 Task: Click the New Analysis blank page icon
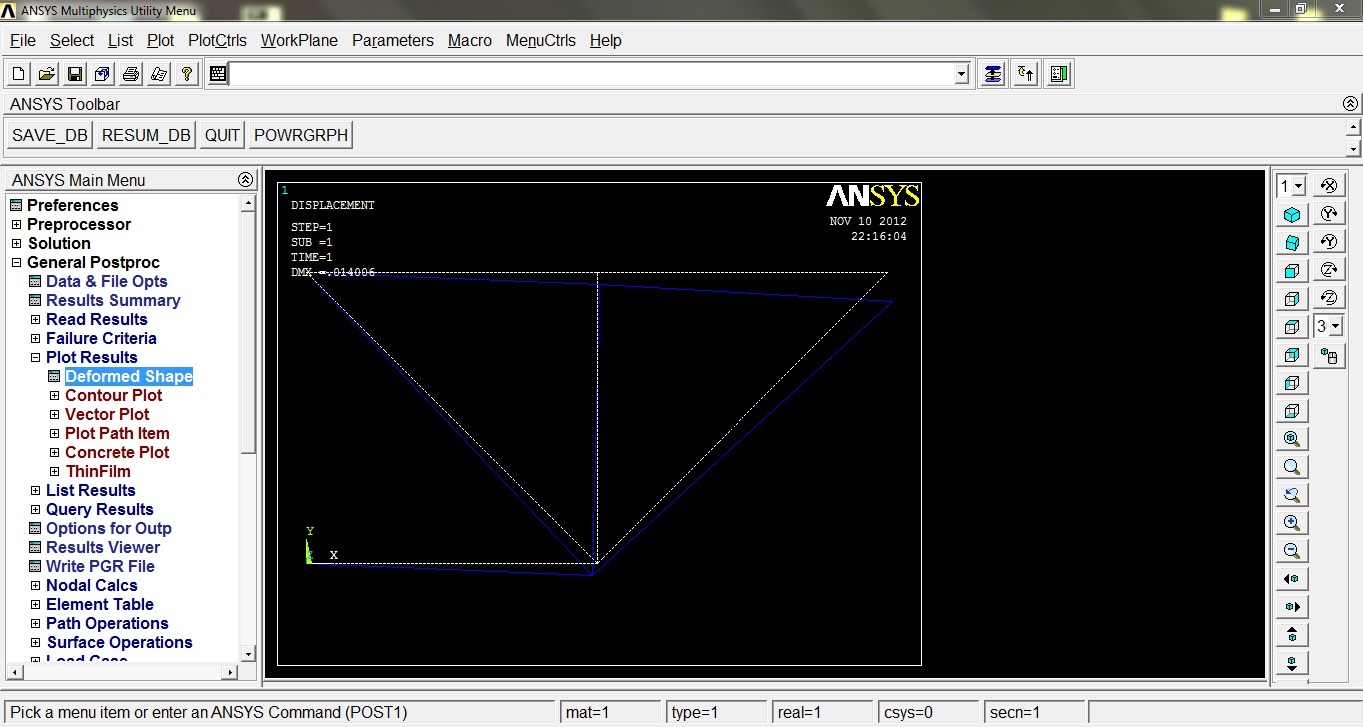tap(19, 74)
